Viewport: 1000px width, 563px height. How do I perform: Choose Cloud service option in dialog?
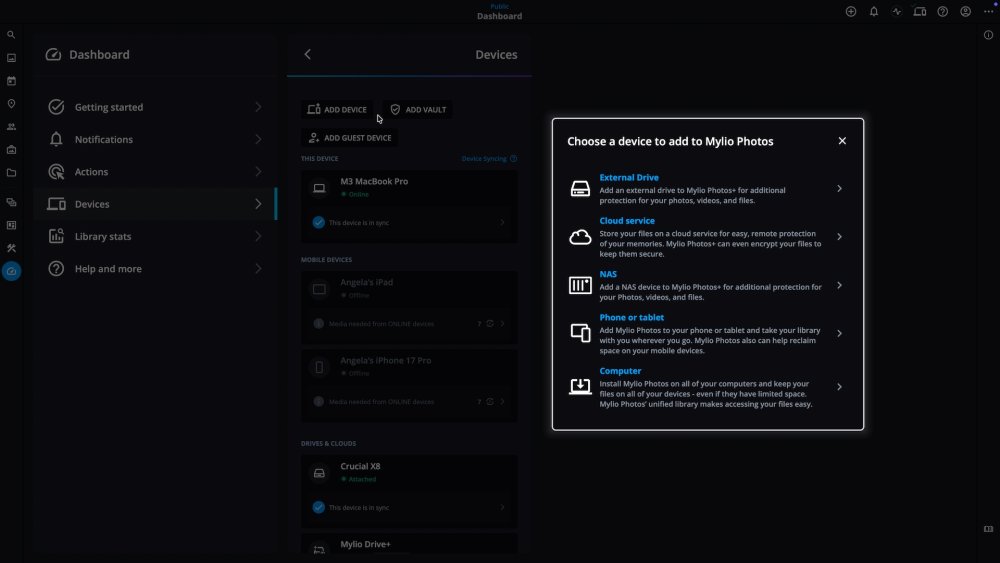[707, 237]
